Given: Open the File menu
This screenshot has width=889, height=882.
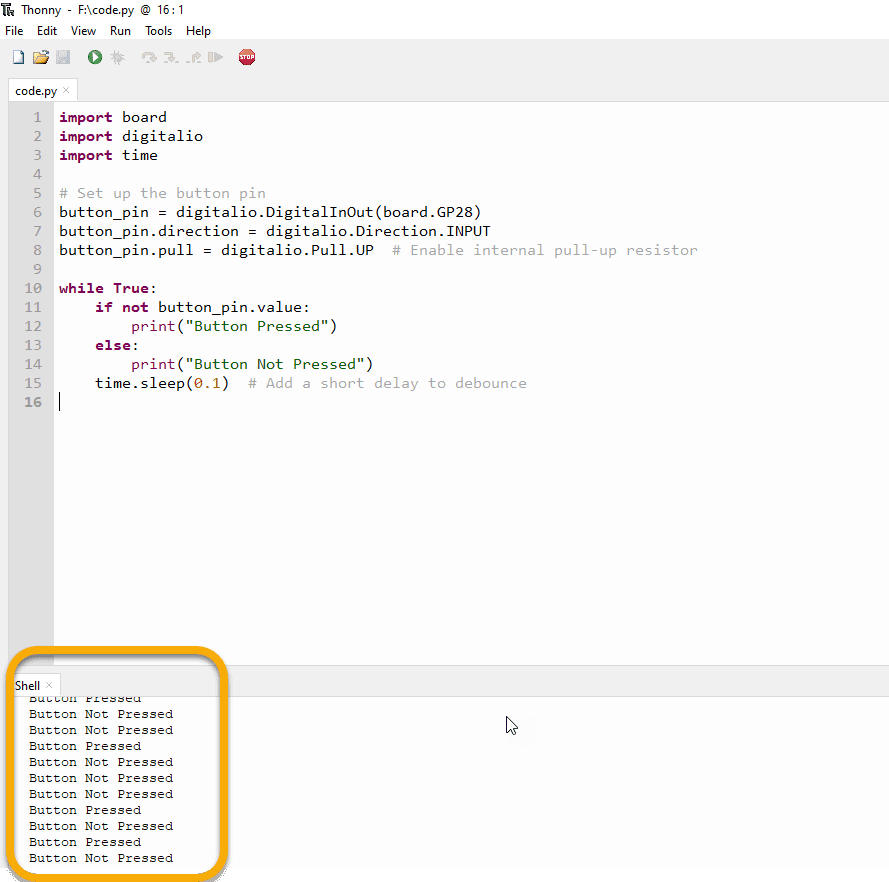Looking at the screenshot, I should [14, 31].
